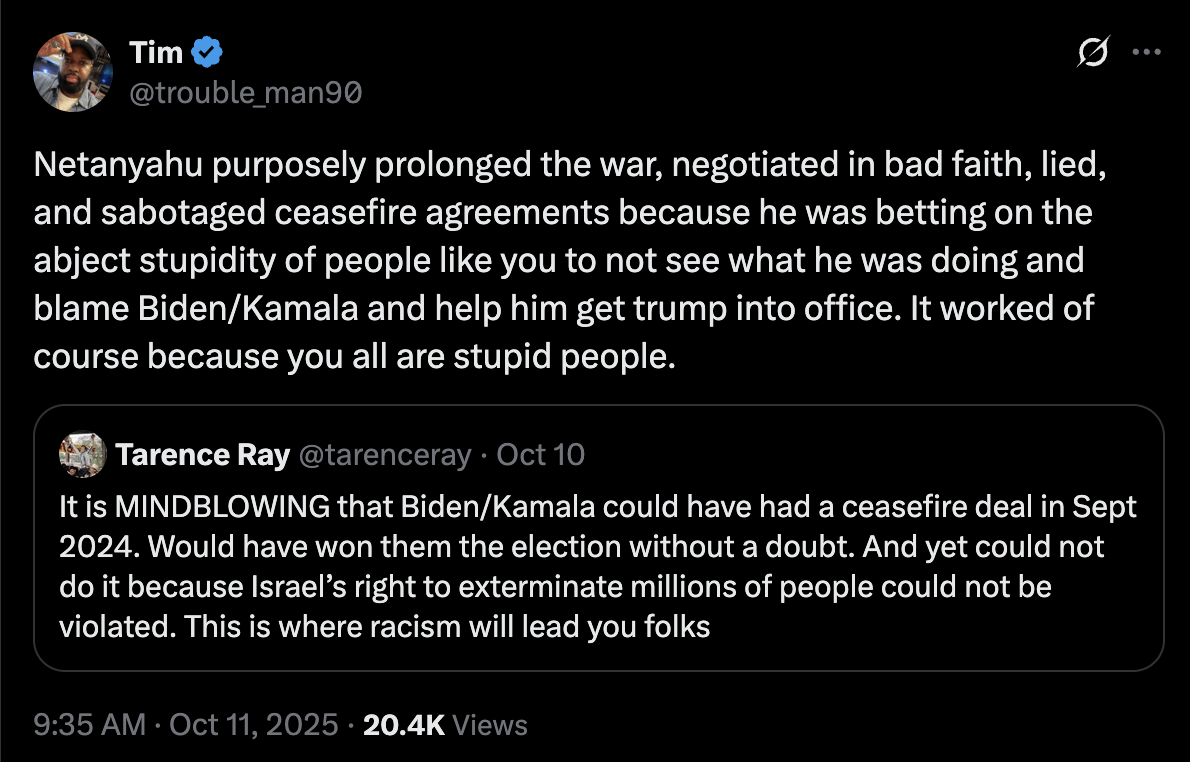Click the Oct 11, 2025 date
Viewport: 1190px width, 762px height.
tap(254, 725)
